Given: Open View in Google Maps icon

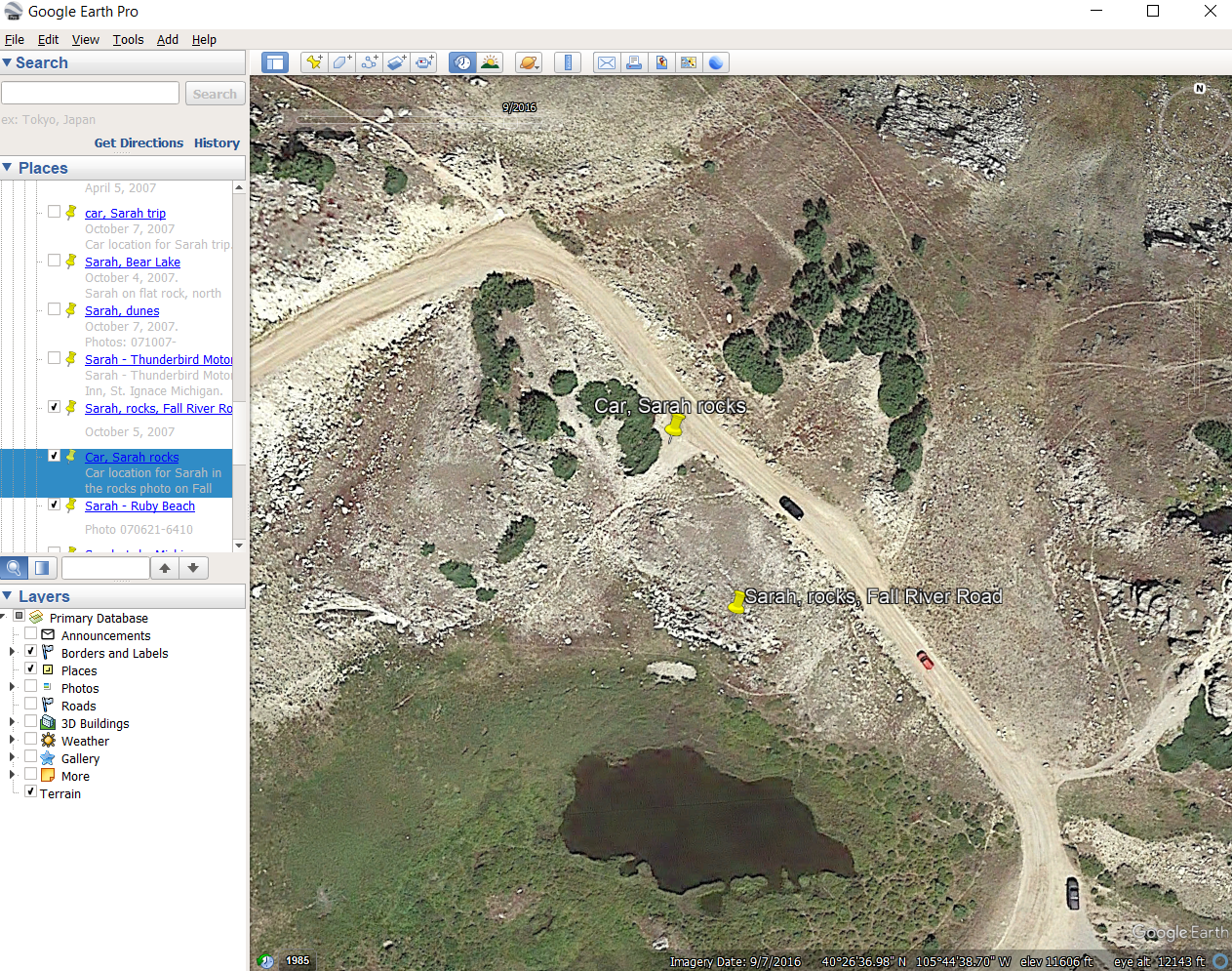Looking at the screenshot, I should click(689, 62).
